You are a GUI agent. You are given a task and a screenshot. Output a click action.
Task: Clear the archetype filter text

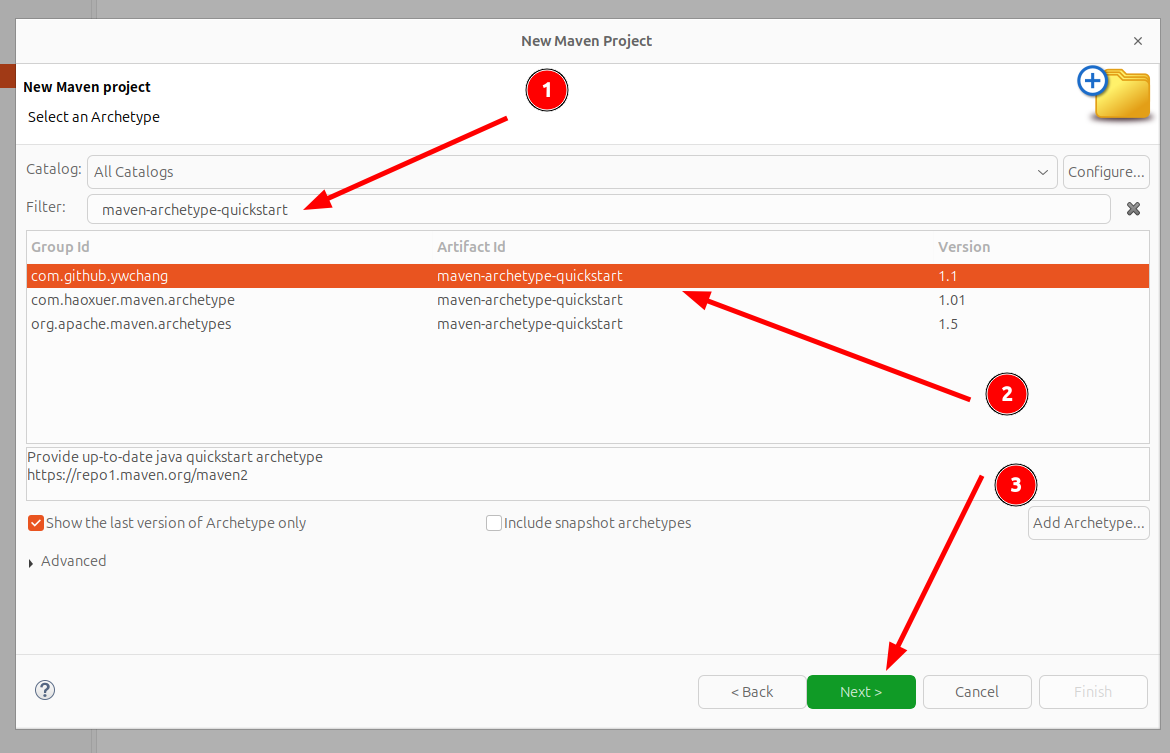(1133, 209)
